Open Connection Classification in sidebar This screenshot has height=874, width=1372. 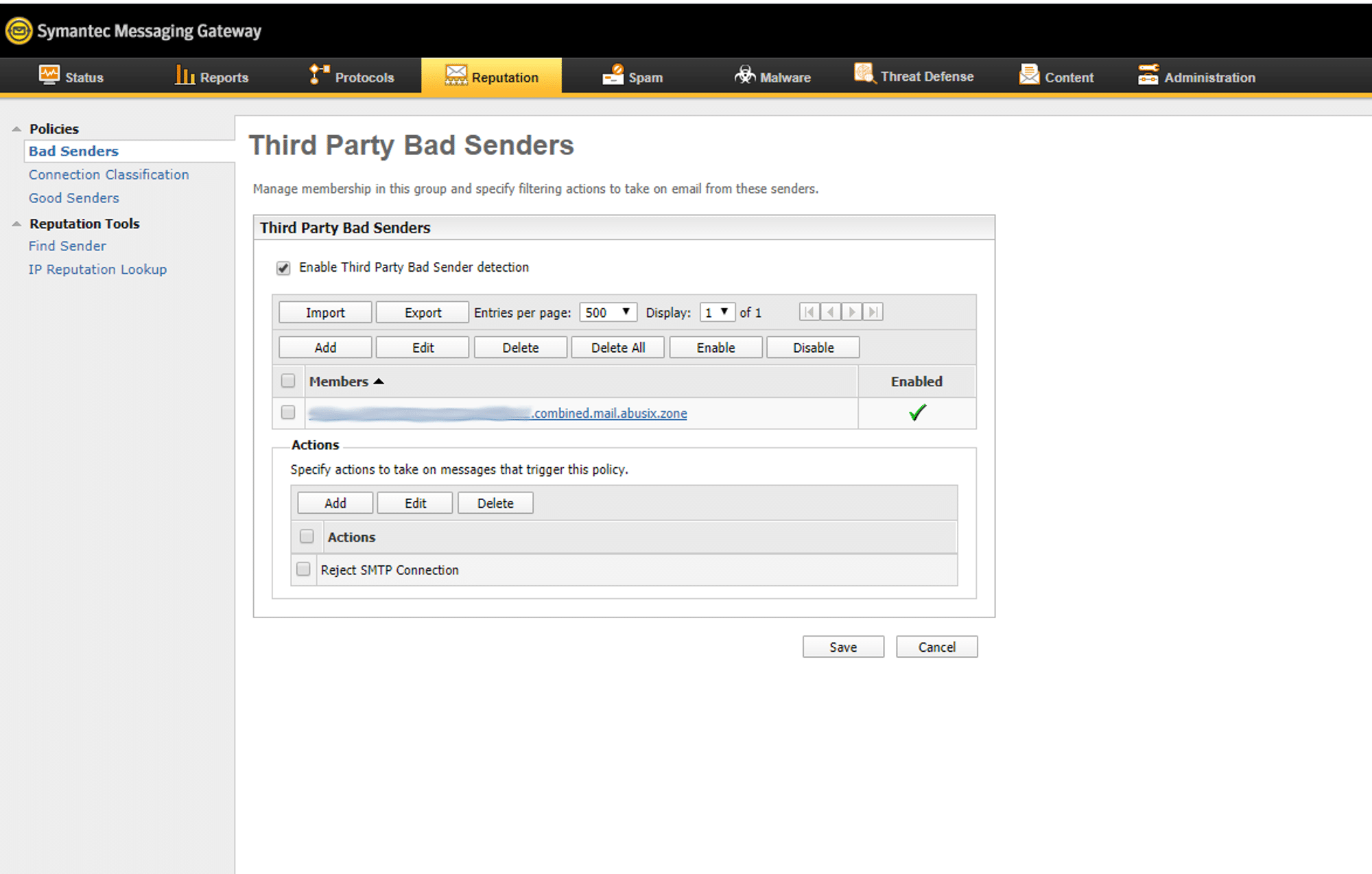[108, 174]
